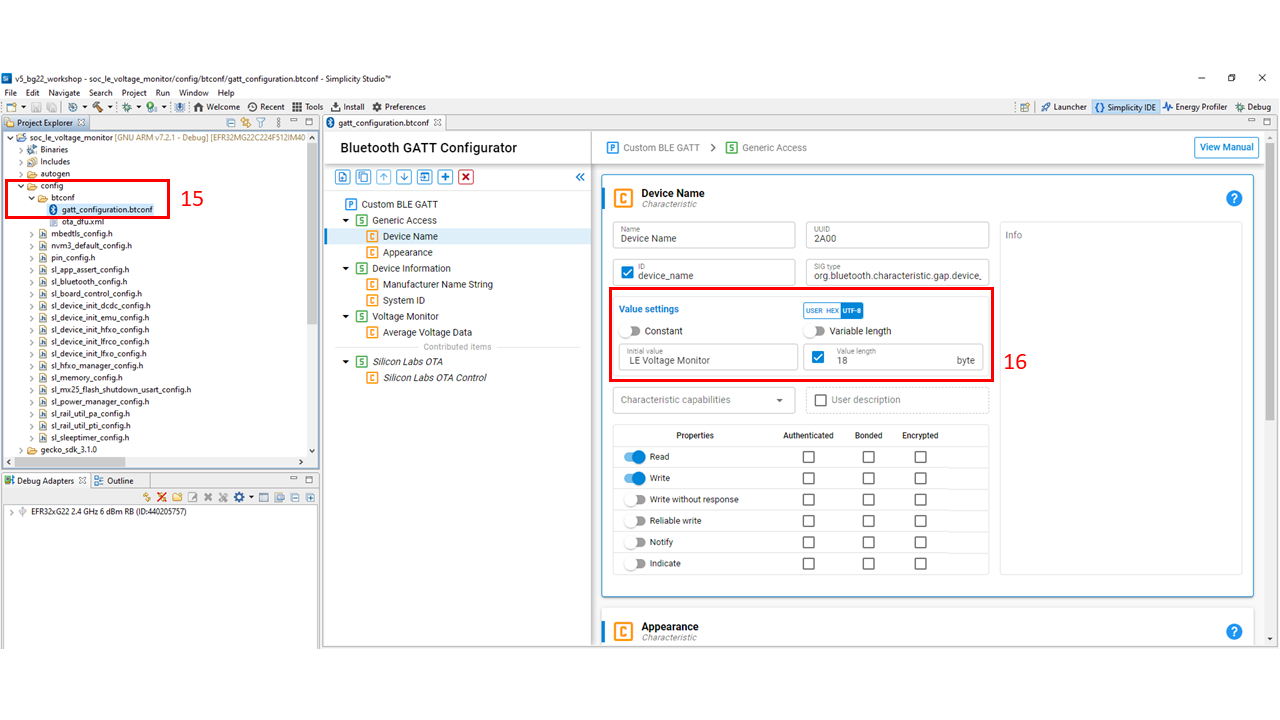1280x720 pixels.
Task: Select USER value type button
Action: [814, 310]
